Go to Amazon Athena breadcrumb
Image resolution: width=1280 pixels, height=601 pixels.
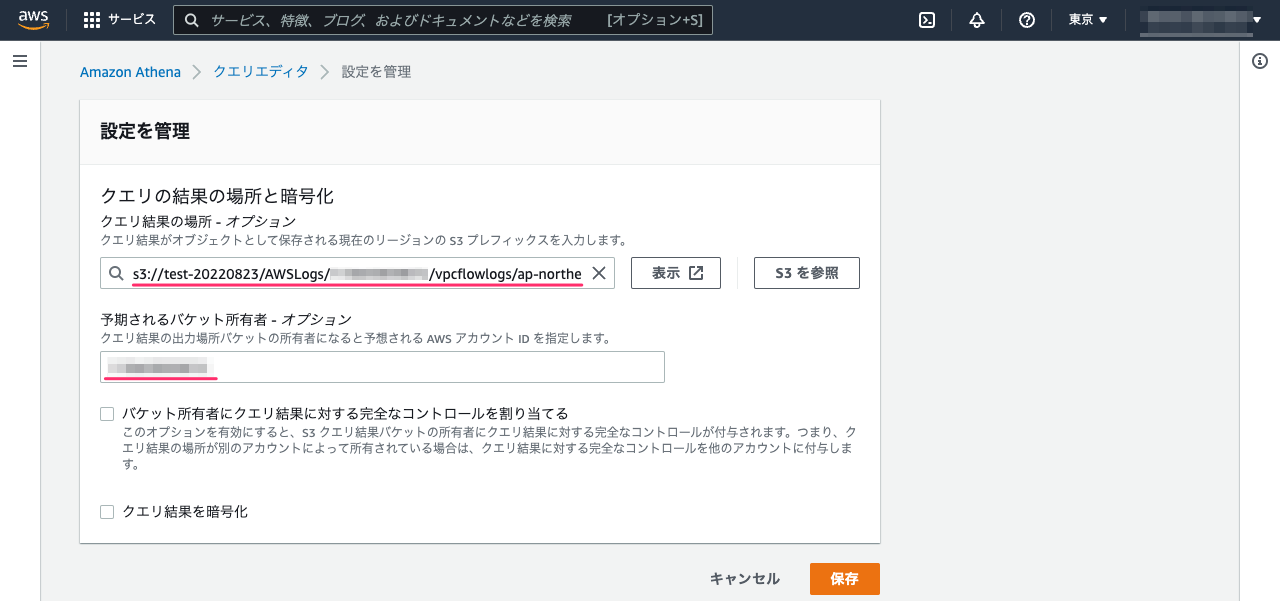pos(130,72)
